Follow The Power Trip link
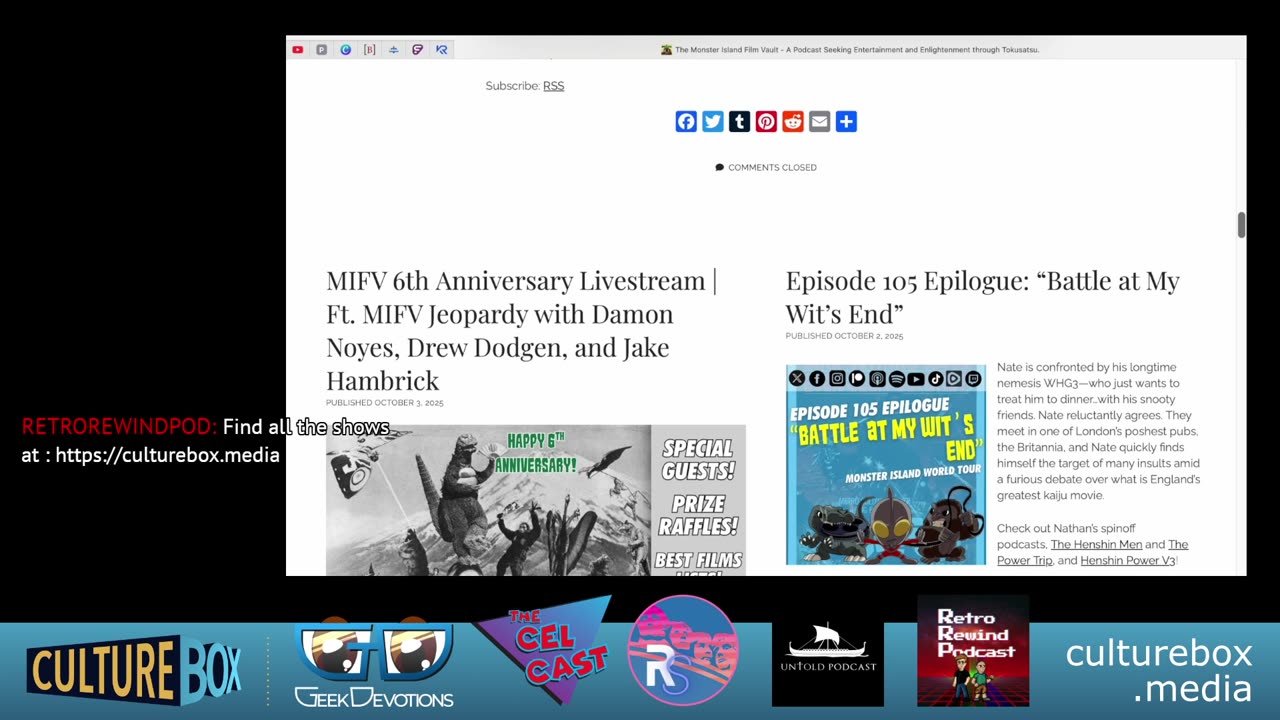The height and width of the screenshot is (720, 1280). 1092,552
